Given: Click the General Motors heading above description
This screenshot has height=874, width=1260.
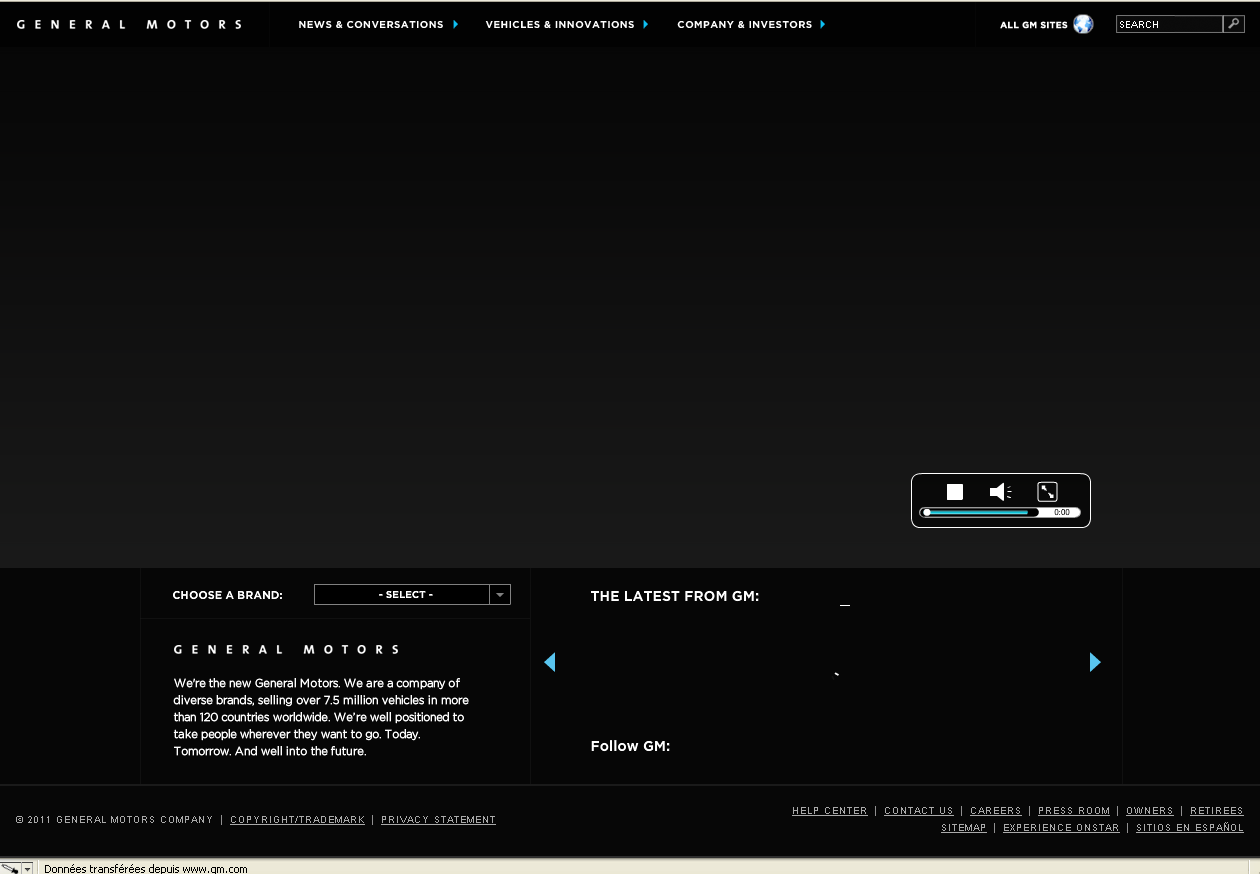Looking at the screenshot, I should click(287, 650).
